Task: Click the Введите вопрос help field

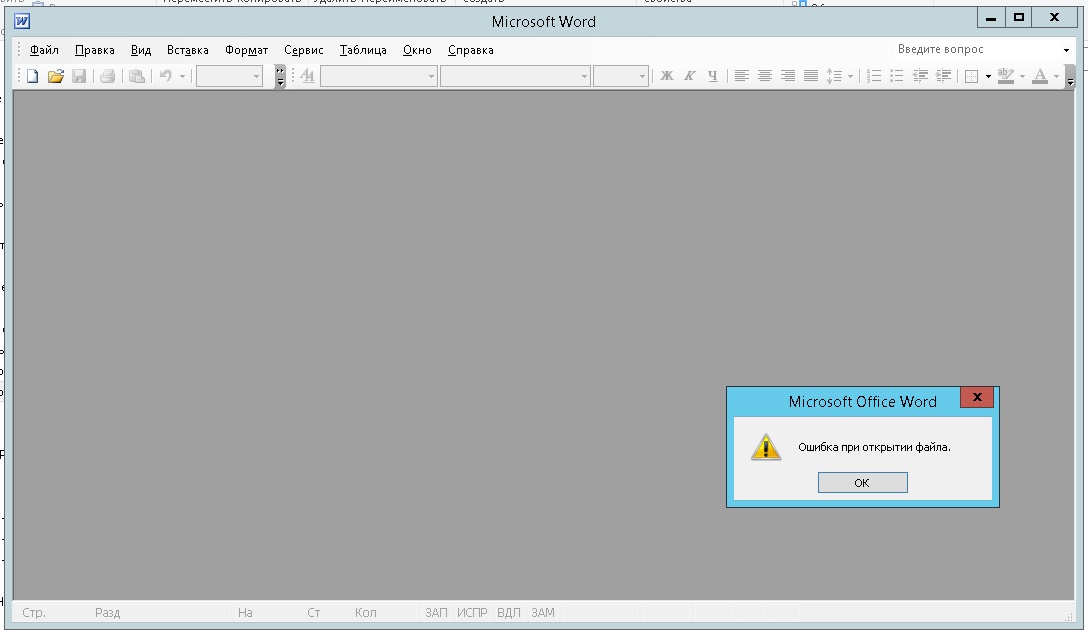Action: 975,49
